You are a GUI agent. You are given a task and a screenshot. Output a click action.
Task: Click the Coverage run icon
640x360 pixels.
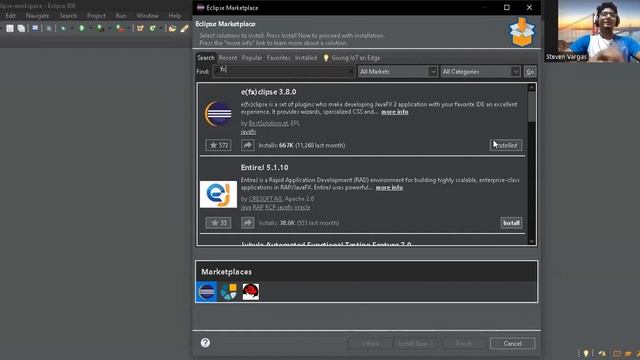tap(100, 28)
